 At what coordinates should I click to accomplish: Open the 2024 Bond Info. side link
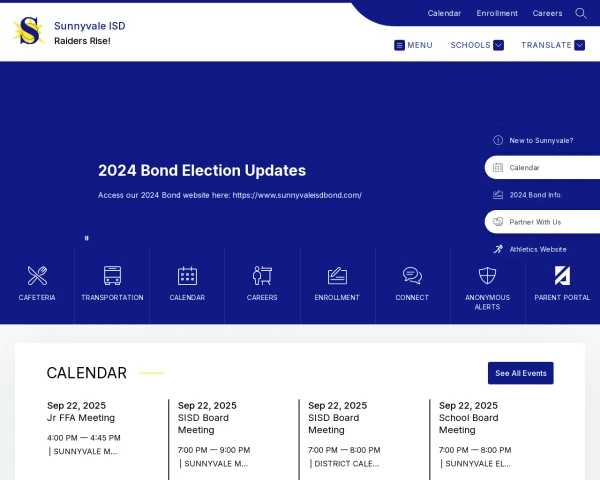click(536, 195)
